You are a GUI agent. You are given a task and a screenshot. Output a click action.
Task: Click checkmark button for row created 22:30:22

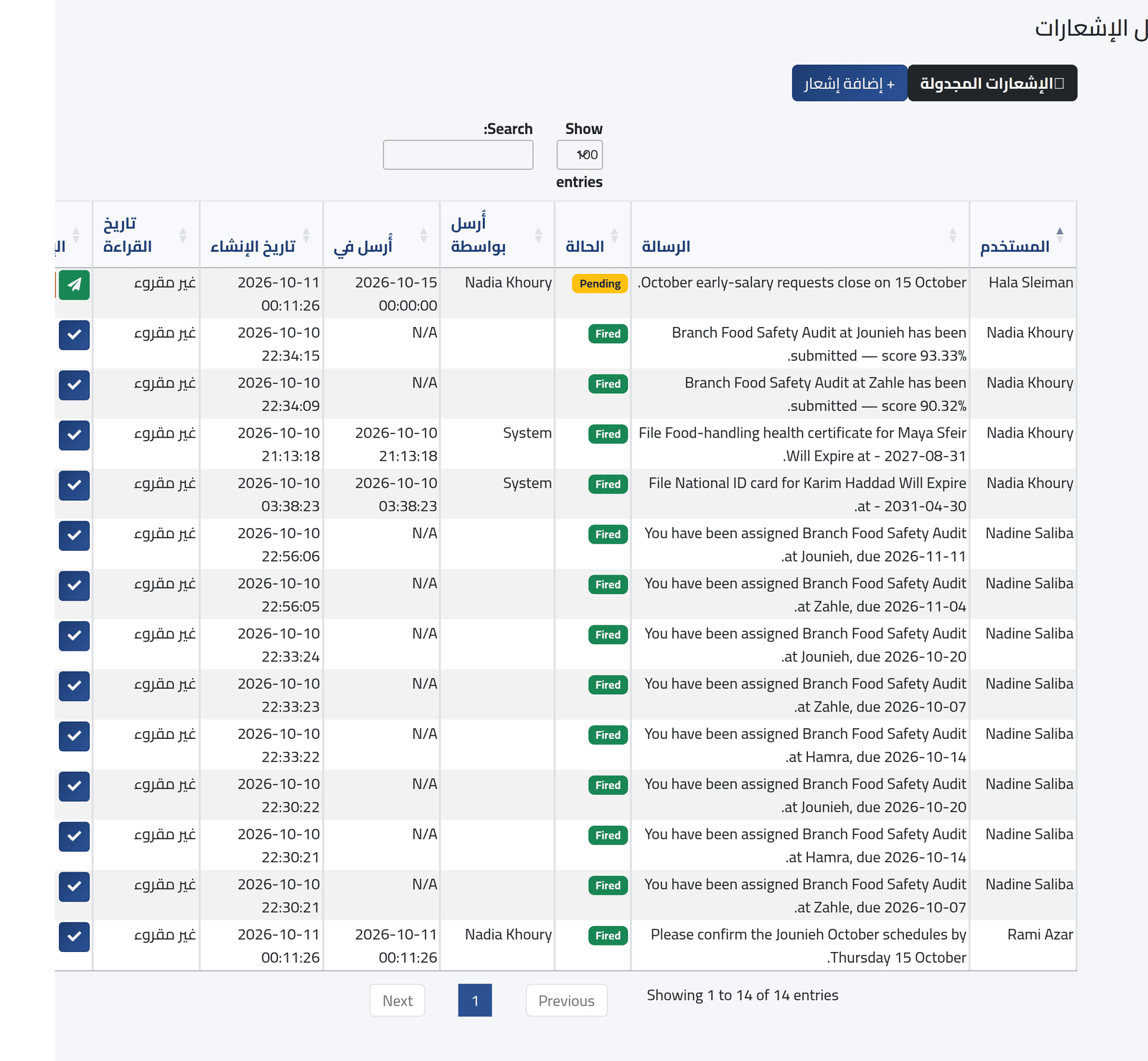tap(74, 787)
